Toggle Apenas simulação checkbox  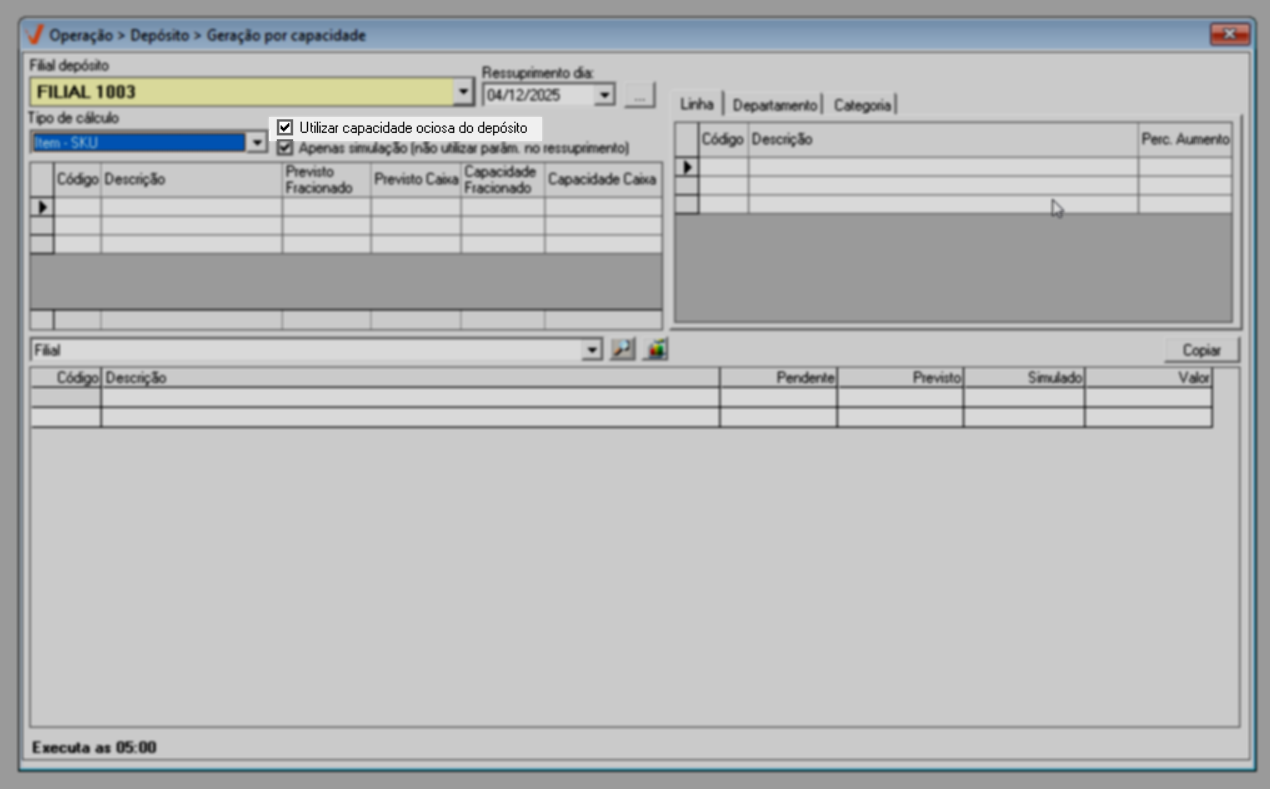[285, 147]
